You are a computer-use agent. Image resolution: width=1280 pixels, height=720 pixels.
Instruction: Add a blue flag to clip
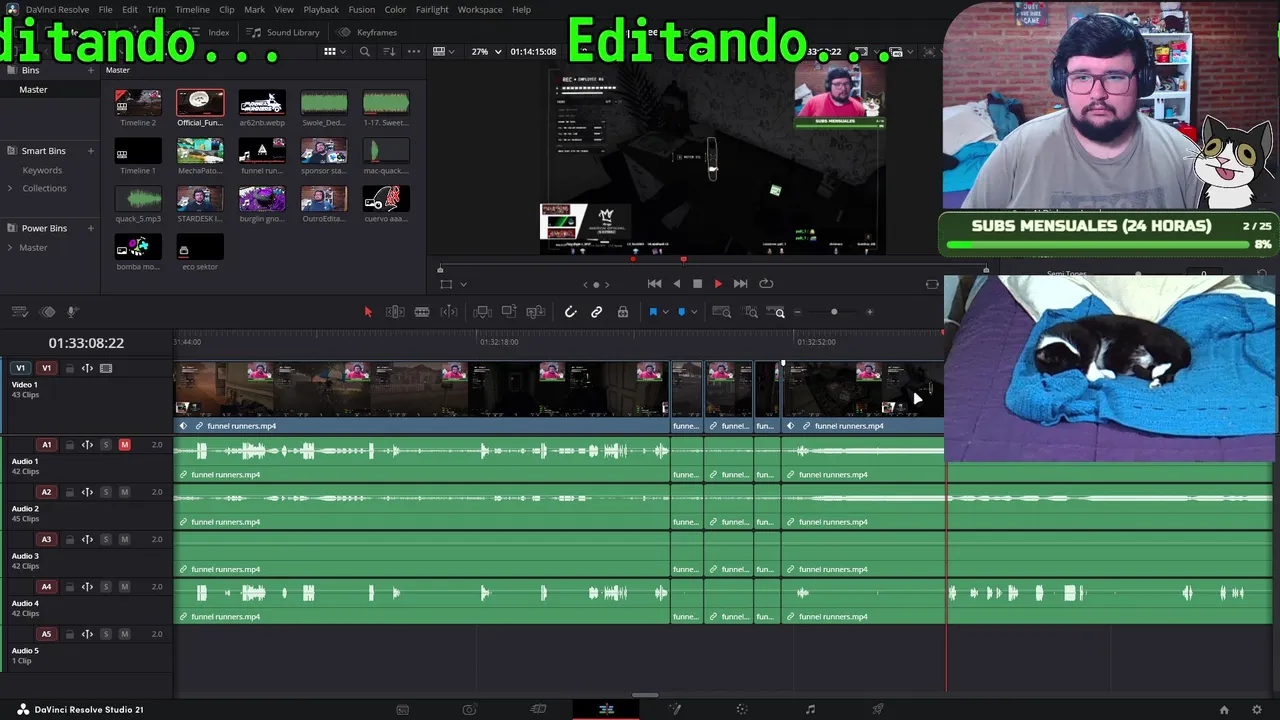click(653, 312)
